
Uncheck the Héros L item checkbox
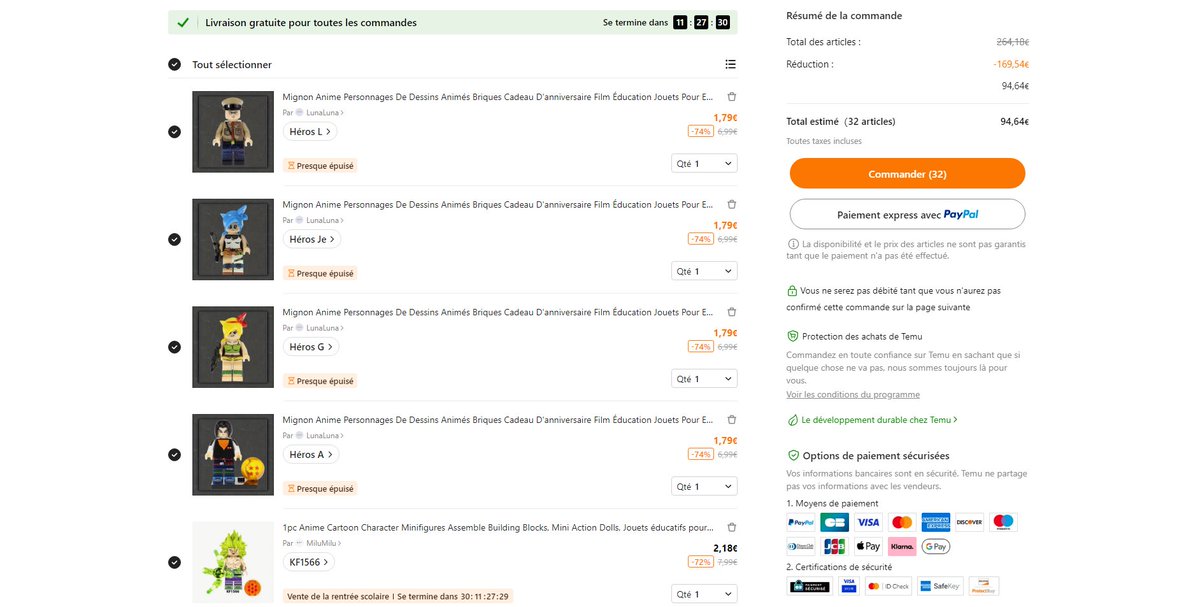click(x=175, y=132)
